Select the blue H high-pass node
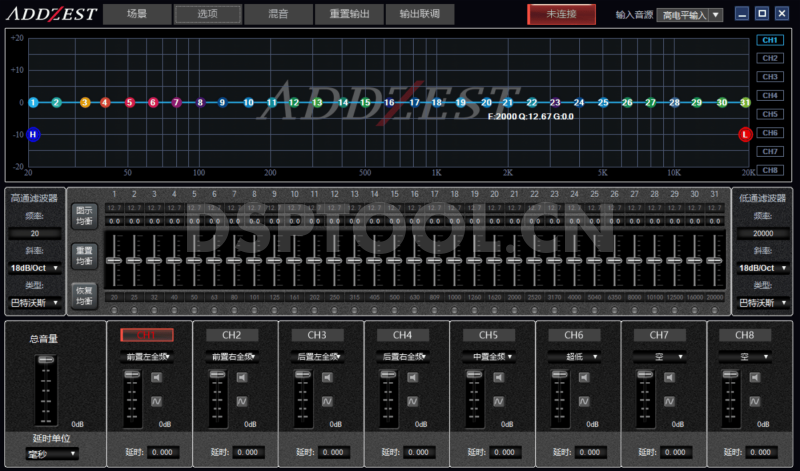The width and height of the screenshot is (800, 471). [x=33, y=134]
